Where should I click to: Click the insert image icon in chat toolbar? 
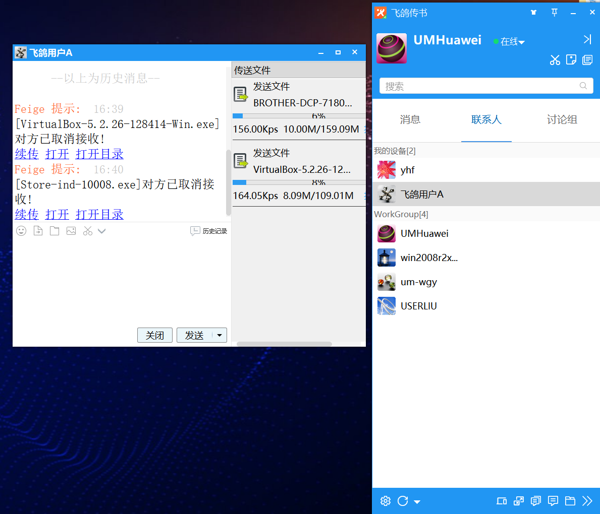[x=71, y=231]
